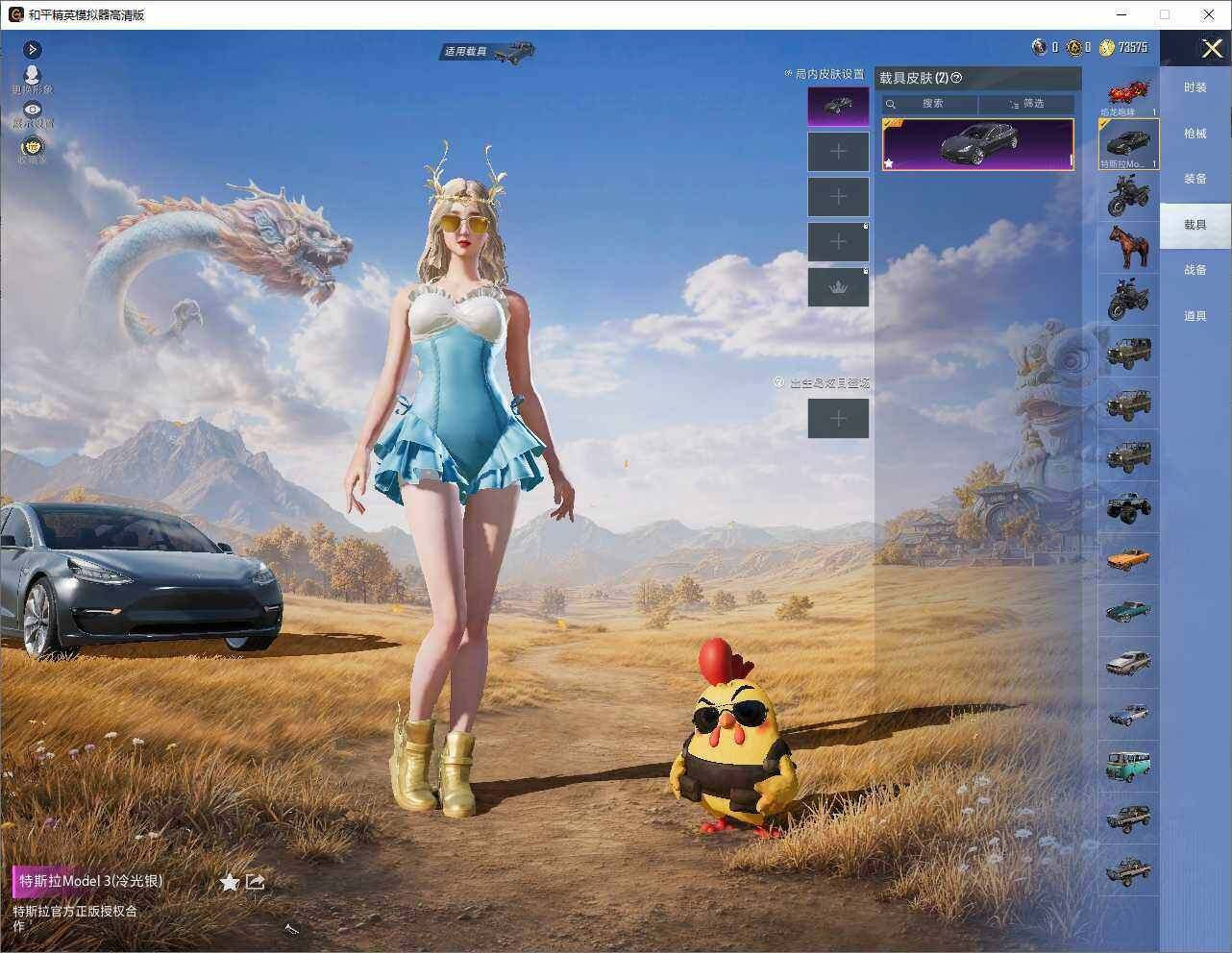The height and width of the screenshot is (953, 1232).
Task: Select the jeep directly below the second motorcycle
Action: point(1129,352)
